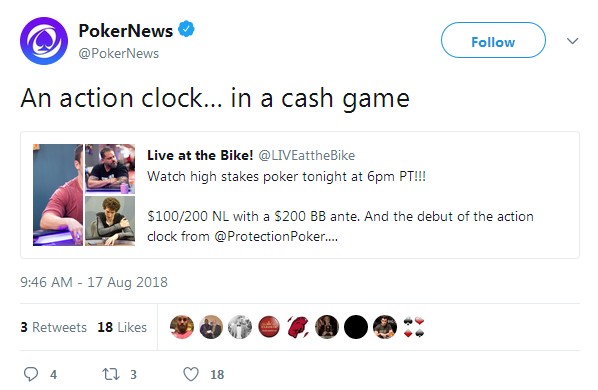Image resolution: width=598 pixels, height=390 pixels.
Task: Click the solid black circle liker avatar
Action: pos(356,327)
